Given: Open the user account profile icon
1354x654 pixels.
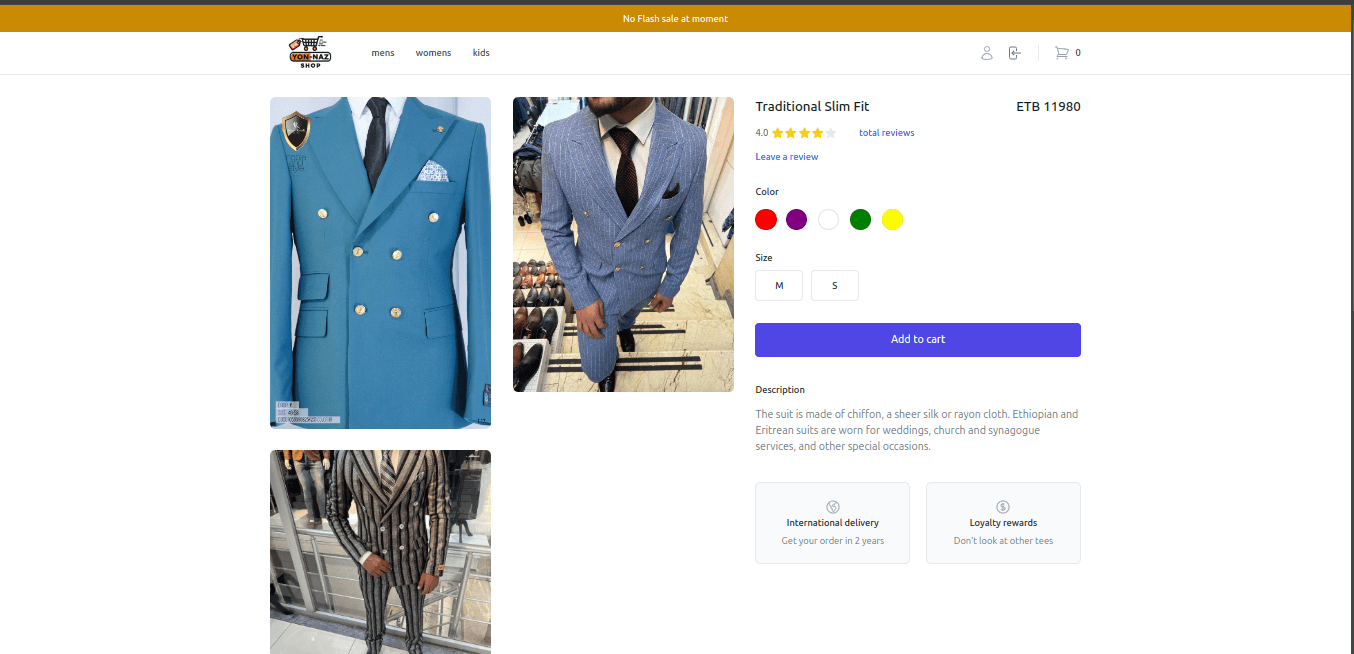Looking at the screenshot, I should (x=986, y=53).
